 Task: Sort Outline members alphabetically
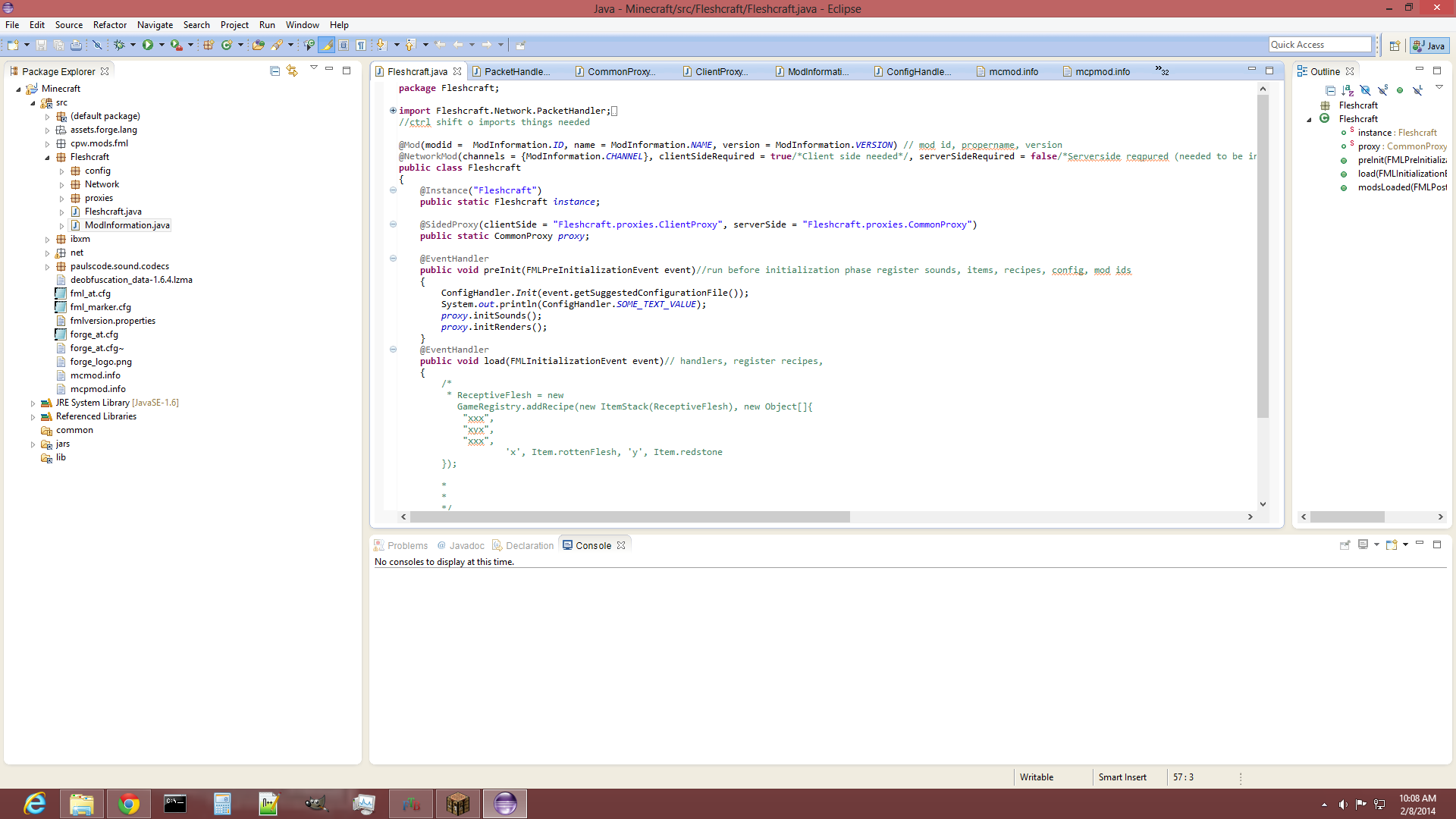point(1348,90)
